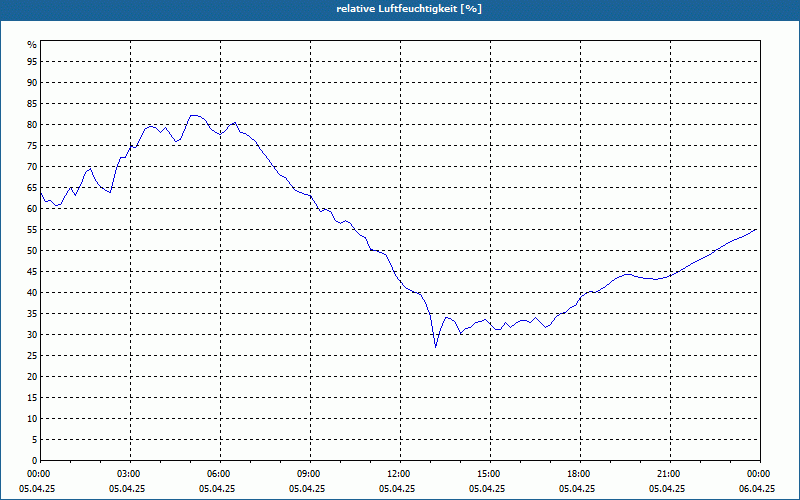Click the y-axis value 95
The image size is (800, 500).
(32, 62)
